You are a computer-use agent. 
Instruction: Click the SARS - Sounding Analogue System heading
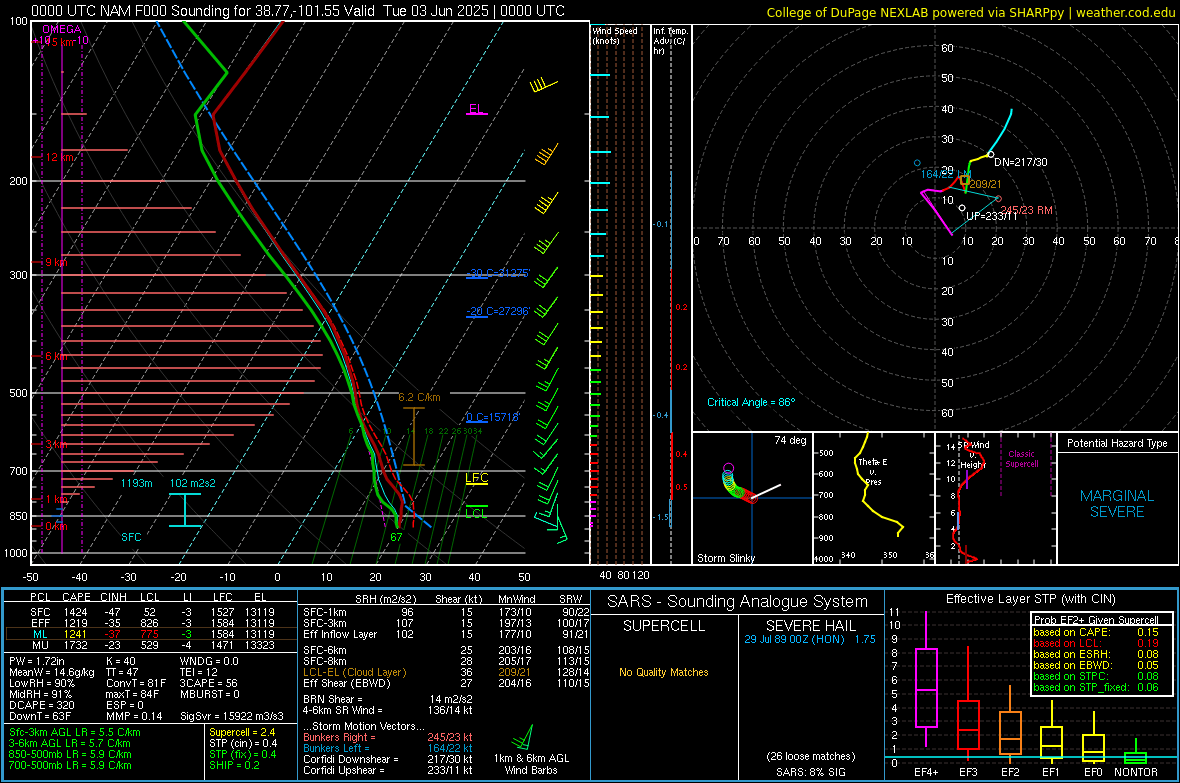pos(738,602)
